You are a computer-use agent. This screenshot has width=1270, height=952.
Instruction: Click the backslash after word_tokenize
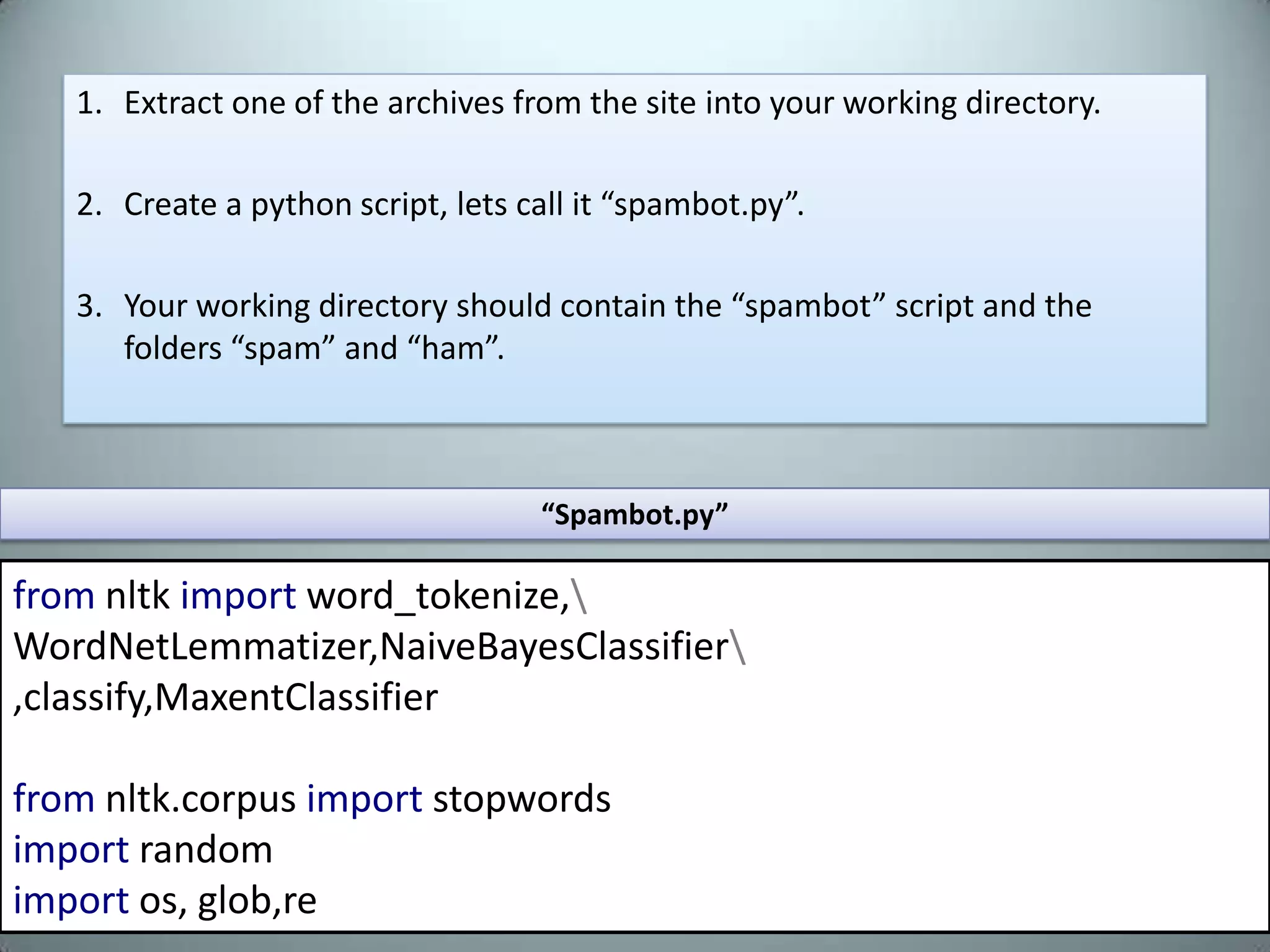pos(580,596)
